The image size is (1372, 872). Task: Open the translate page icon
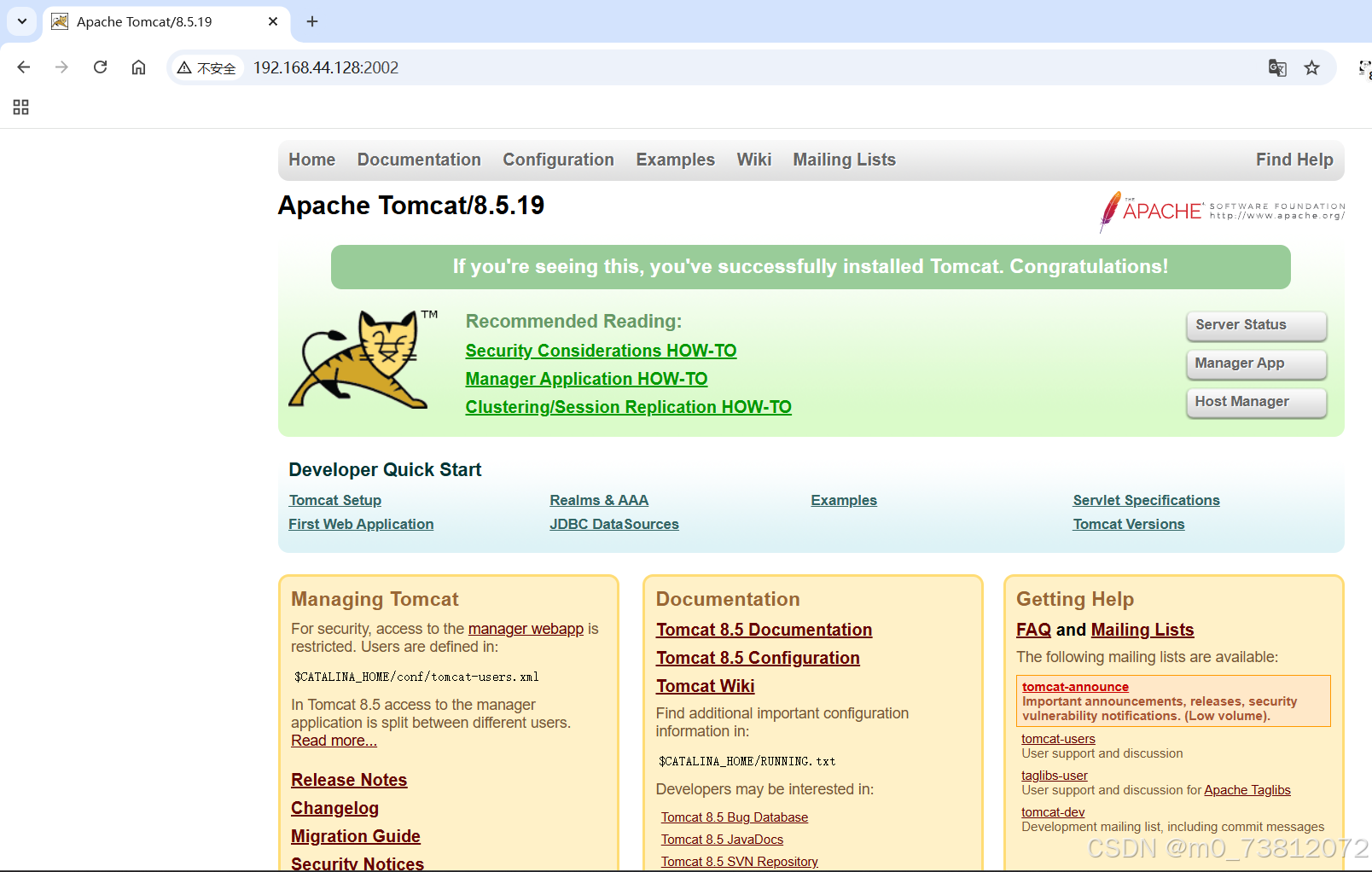[1276, 67]
